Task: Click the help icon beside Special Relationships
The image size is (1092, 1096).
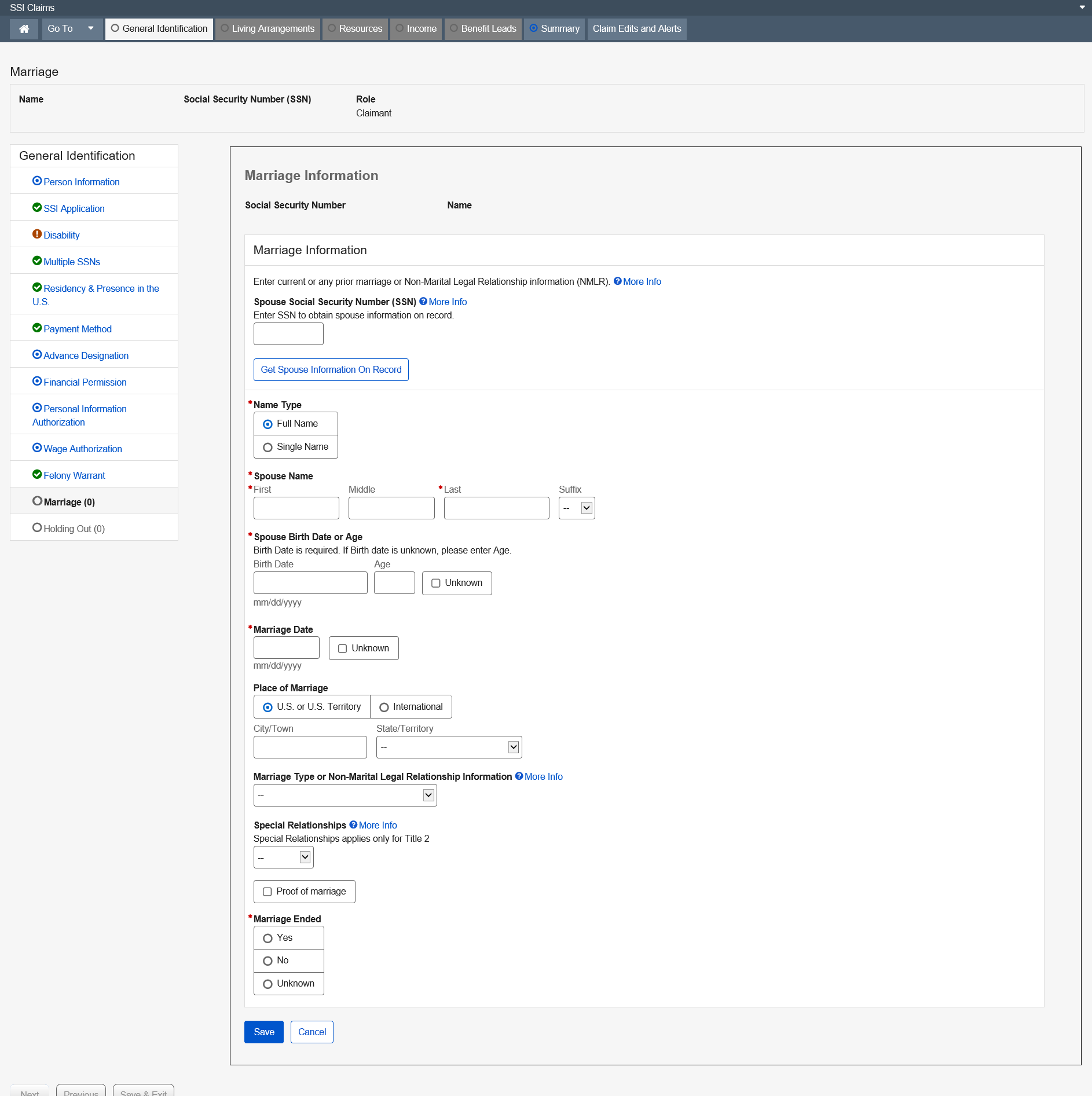Action: tap(353, 825)
